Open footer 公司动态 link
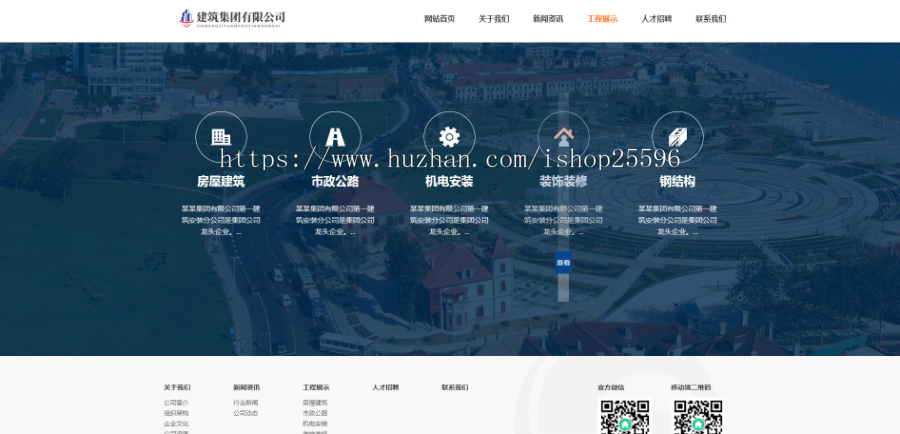 [x=246, y=413]
